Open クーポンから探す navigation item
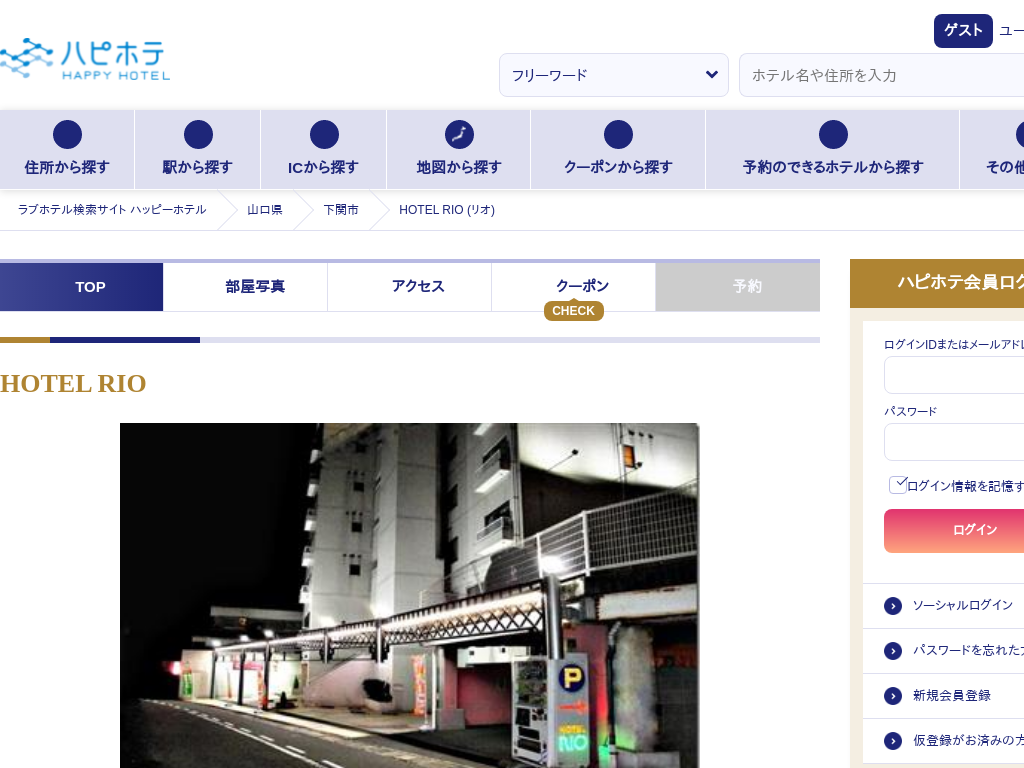 [x=618, y=150]
